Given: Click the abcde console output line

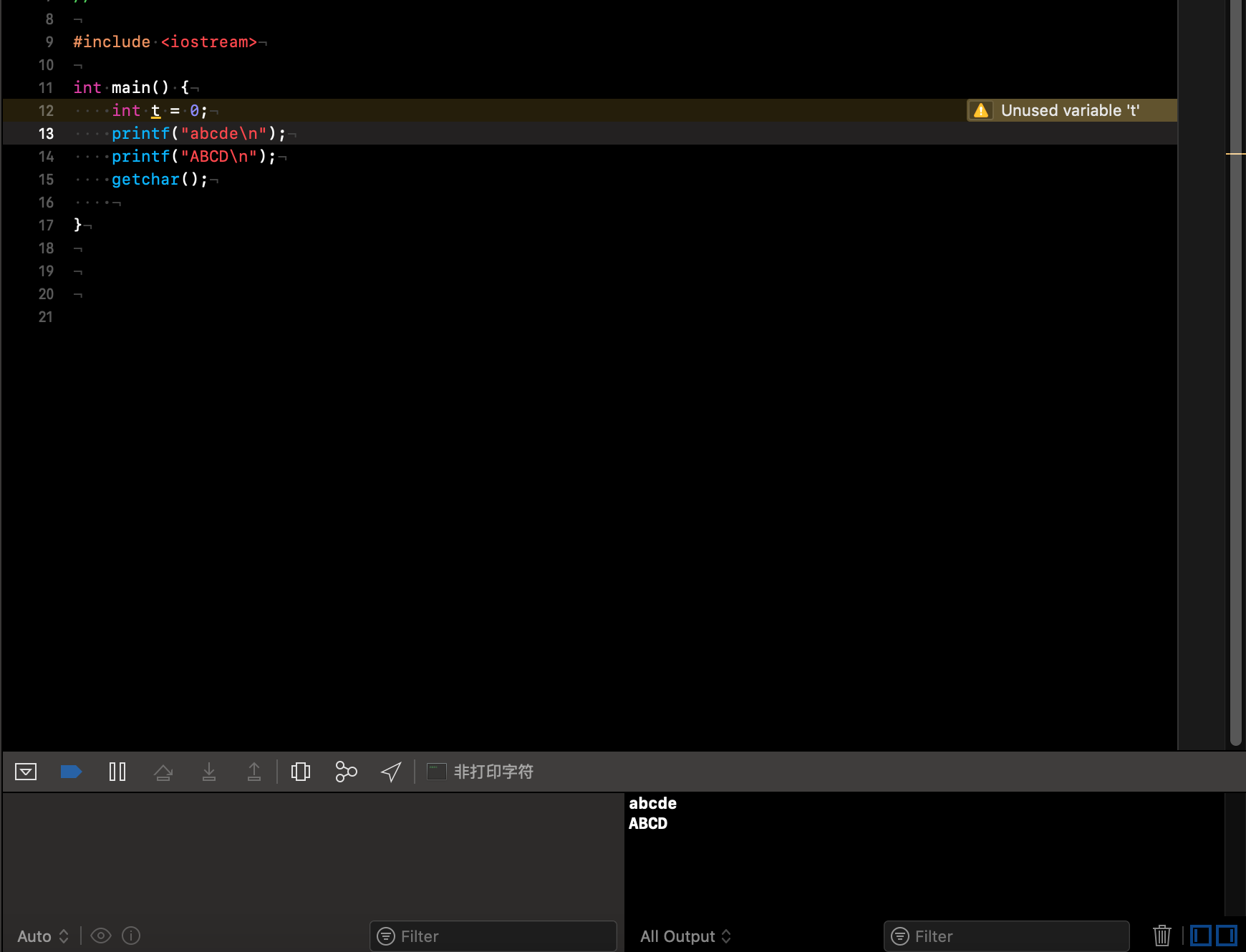Looking at the screenshot, I should tap(652, 803).
